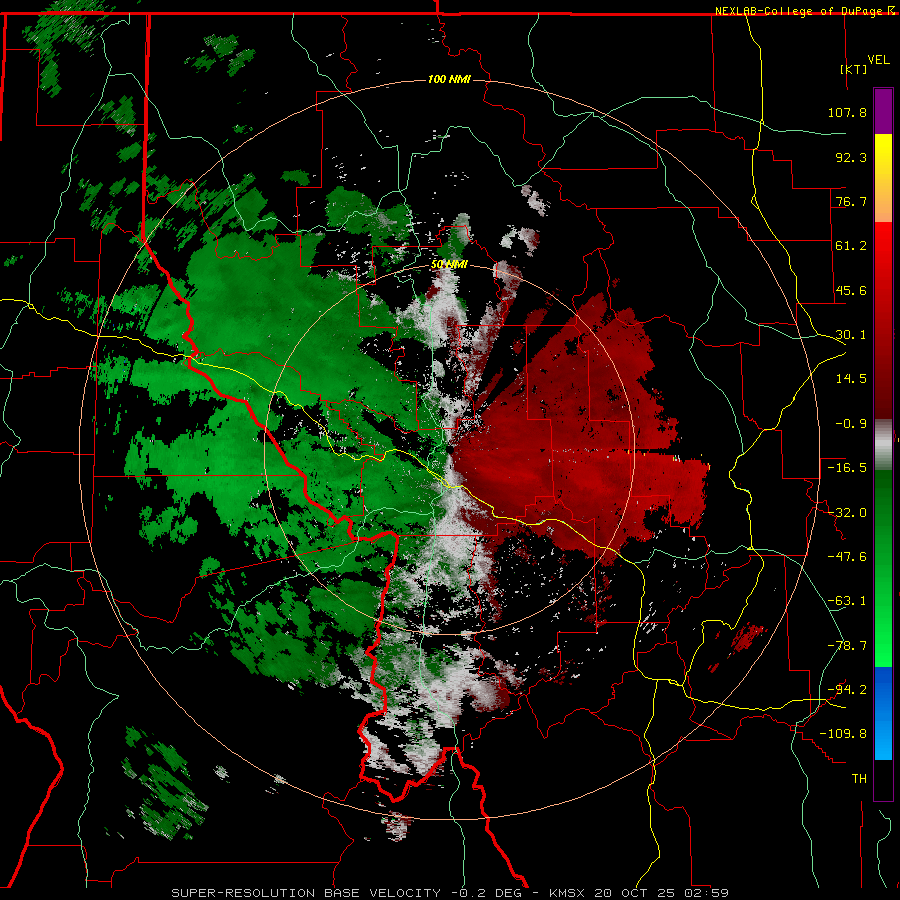Click the VEL legend heading
This screenshot has width=900, height=900.
click(879, 60)
